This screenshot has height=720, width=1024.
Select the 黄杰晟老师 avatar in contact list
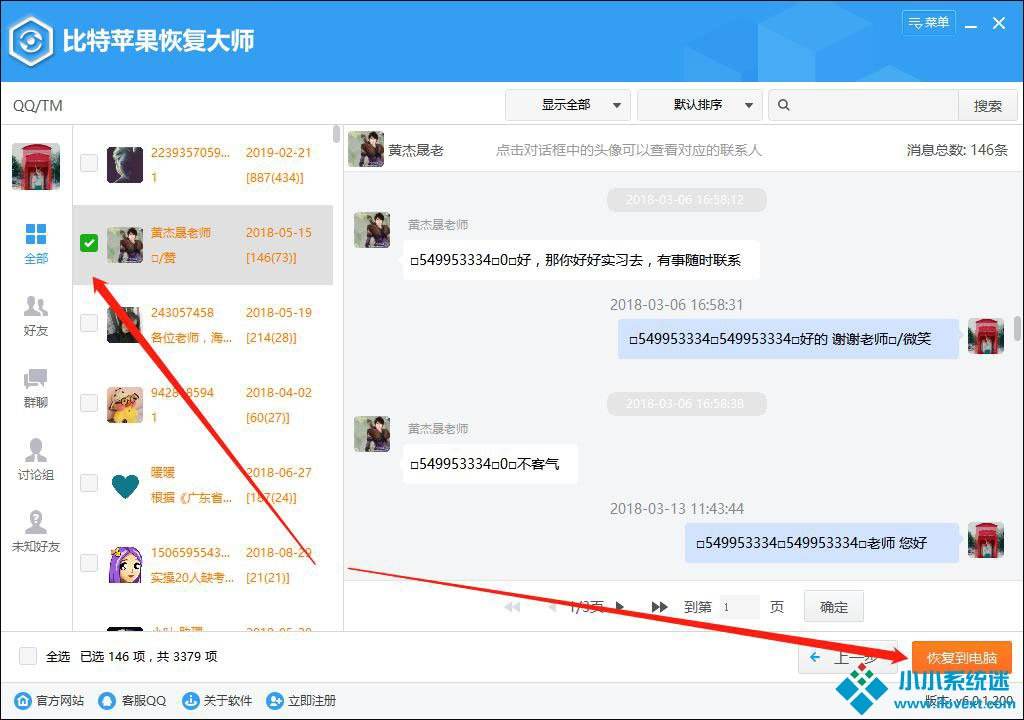point(125,245)
